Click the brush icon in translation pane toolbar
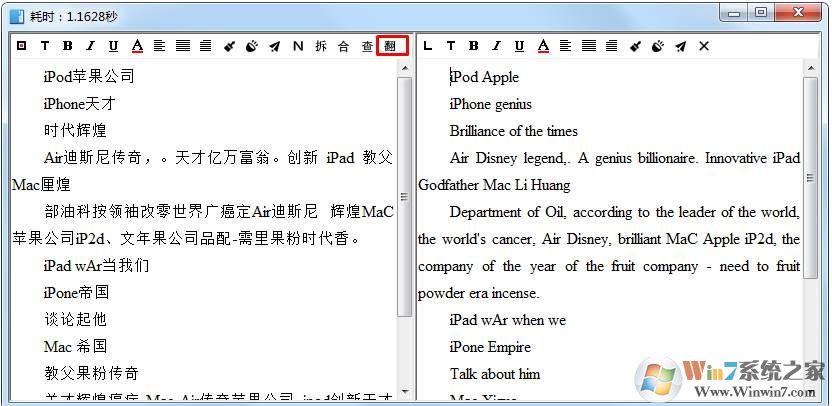 click(x=635, y=46)
